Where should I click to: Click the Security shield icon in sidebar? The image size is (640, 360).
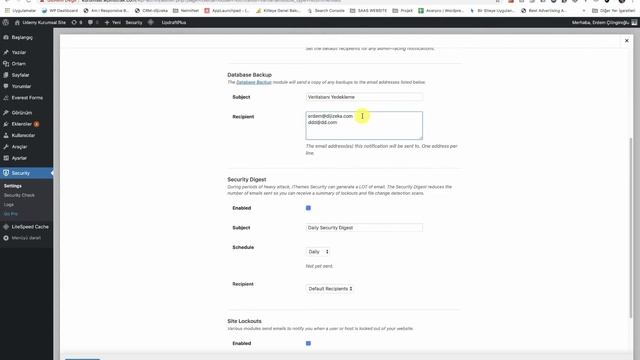pos(6,173)
